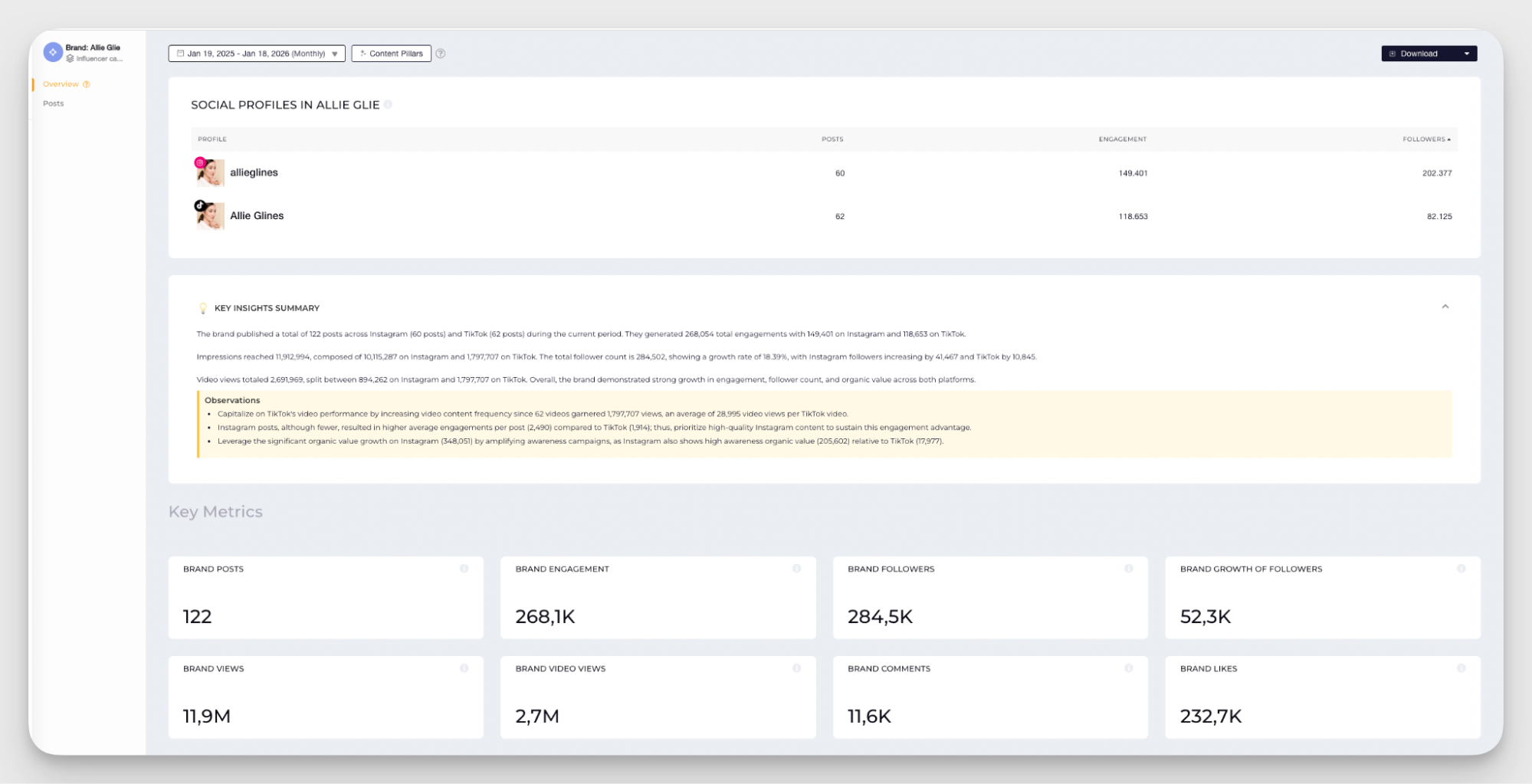The image size is (1532, 784).
Task: Sort table by Followers column header
Action: (x=1425, y=139)
